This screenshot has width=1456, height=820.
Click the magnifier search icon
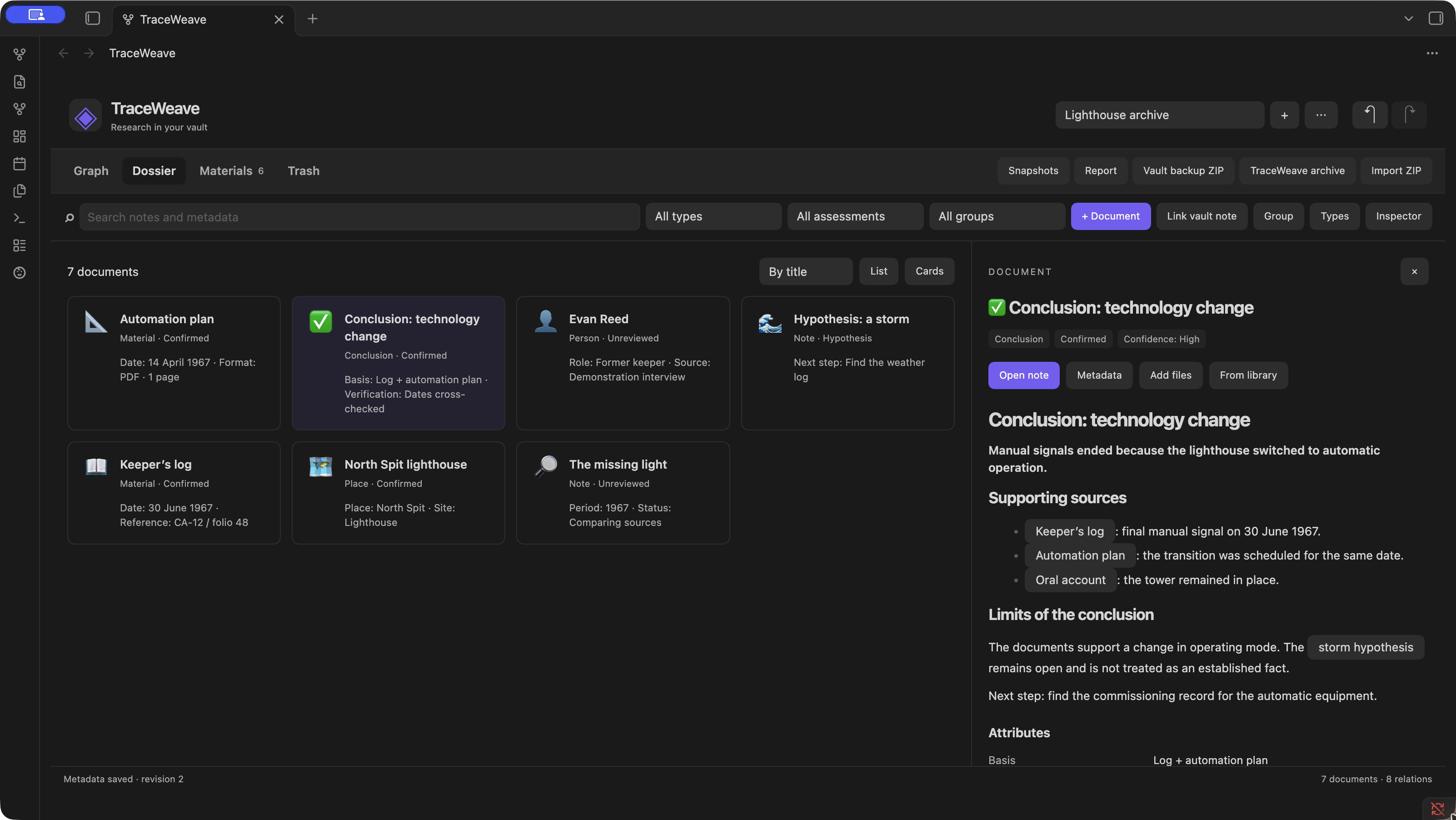(x=70, y=217)
